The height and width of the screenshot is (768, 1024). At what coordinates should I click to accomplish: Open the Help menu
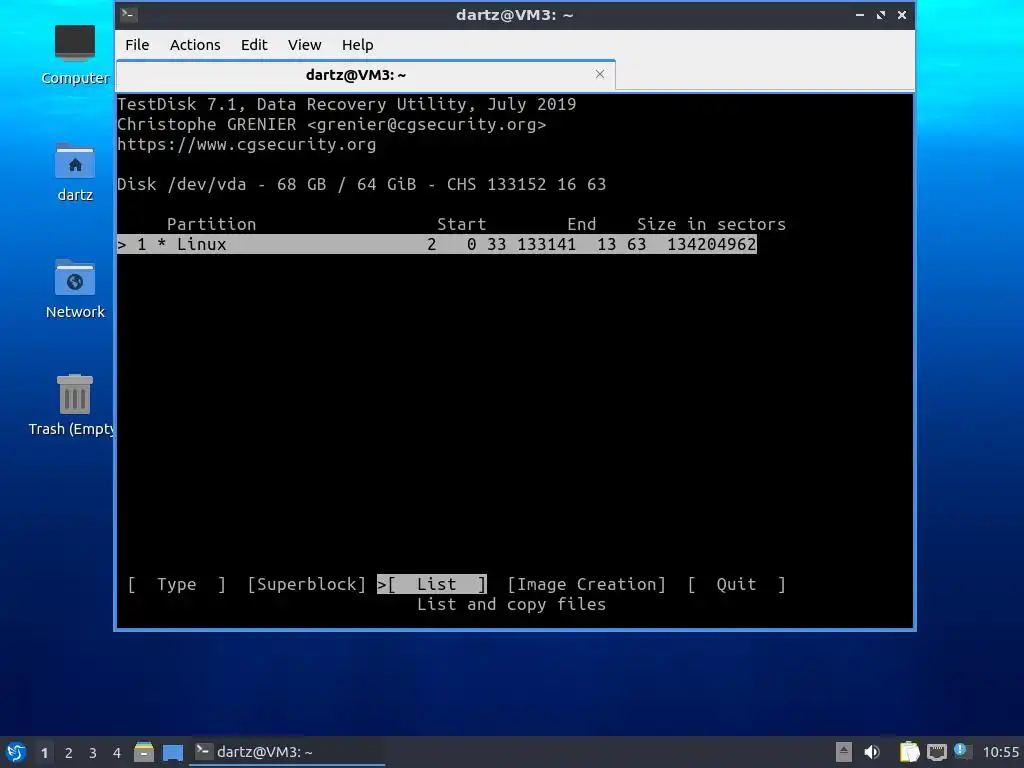357,45
